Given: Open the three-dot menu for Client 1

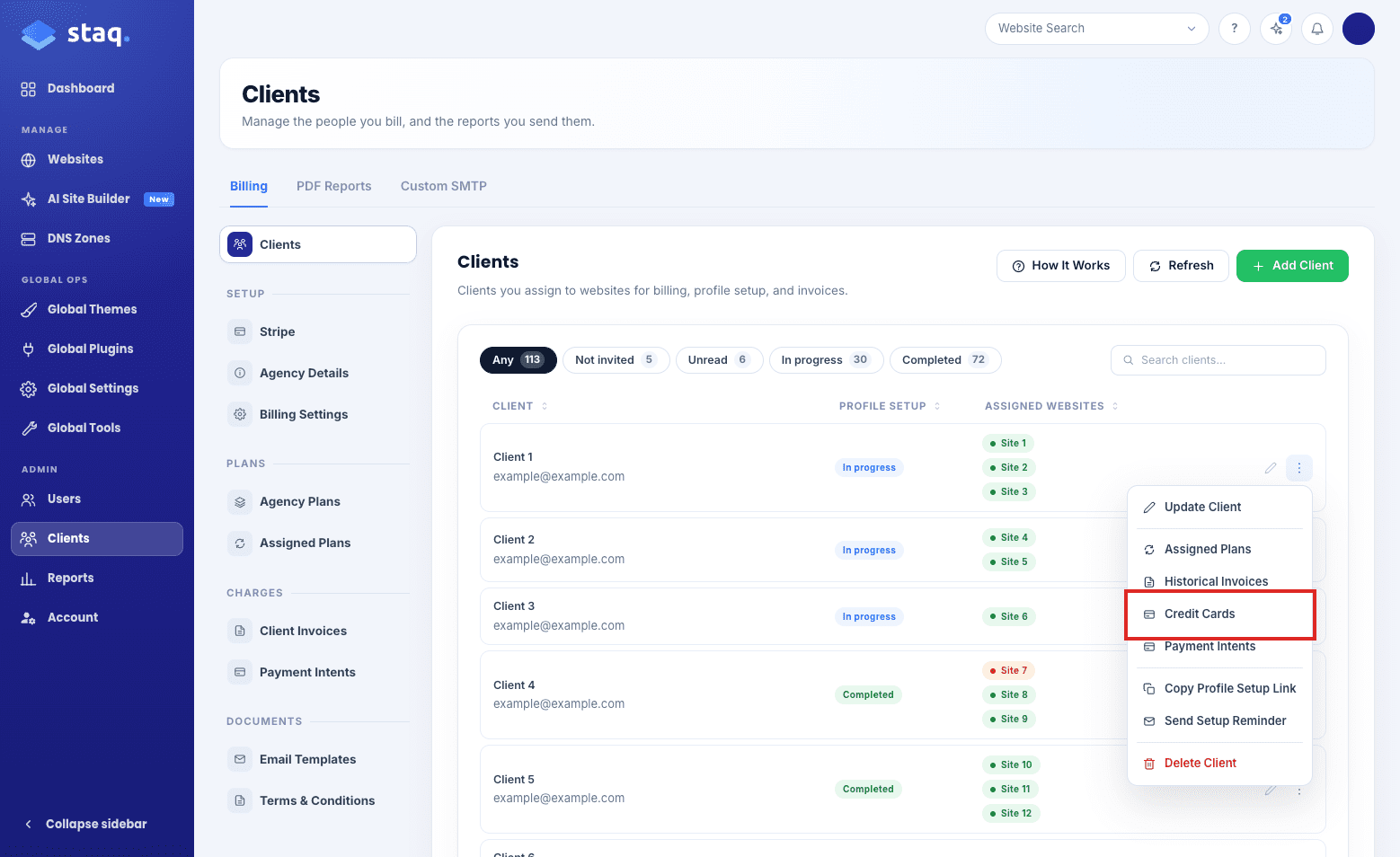Looking at the screenshot, I should click(x=1299, y=468).
